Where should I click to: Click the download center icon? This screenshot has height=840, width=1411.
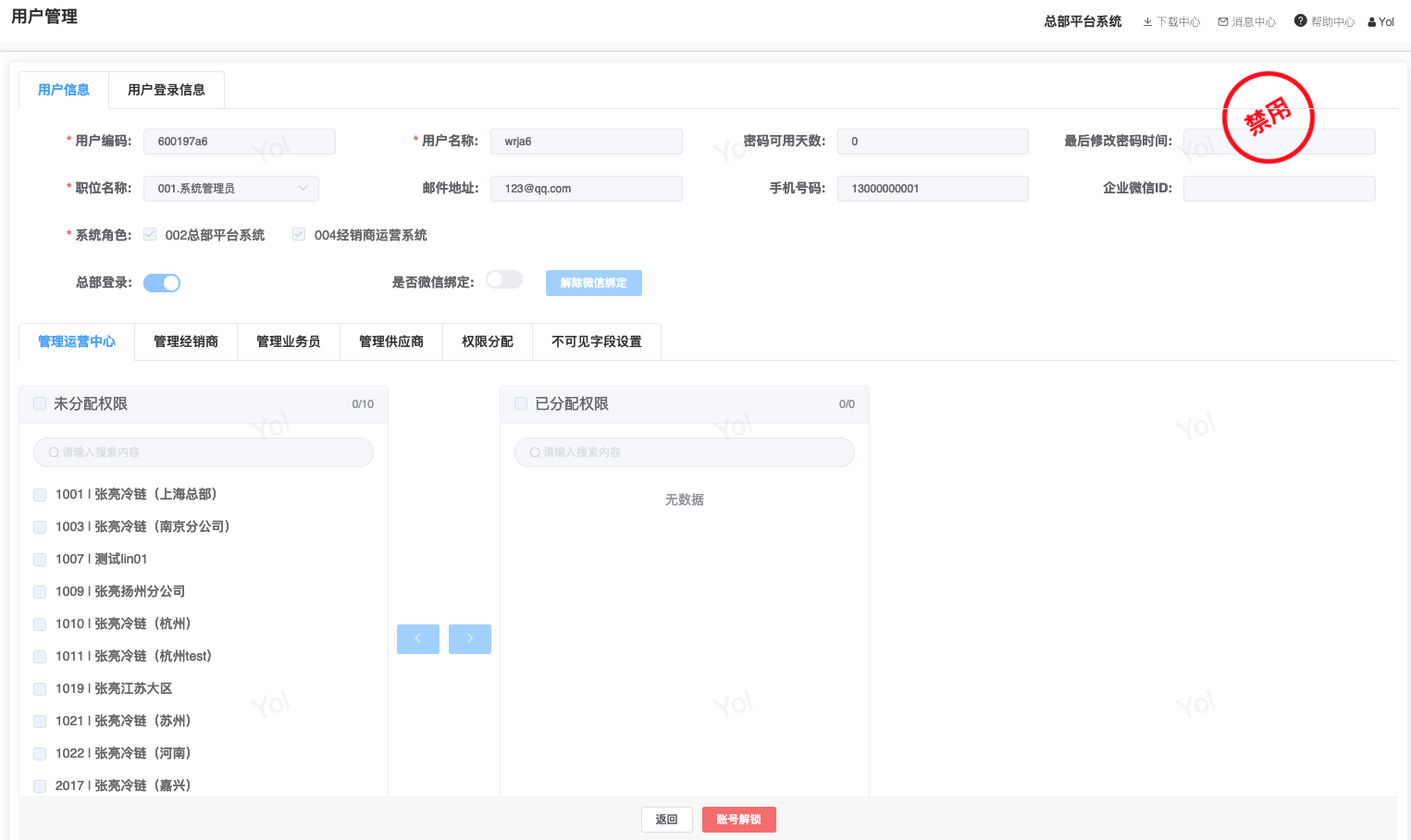tap(1147, 22)
